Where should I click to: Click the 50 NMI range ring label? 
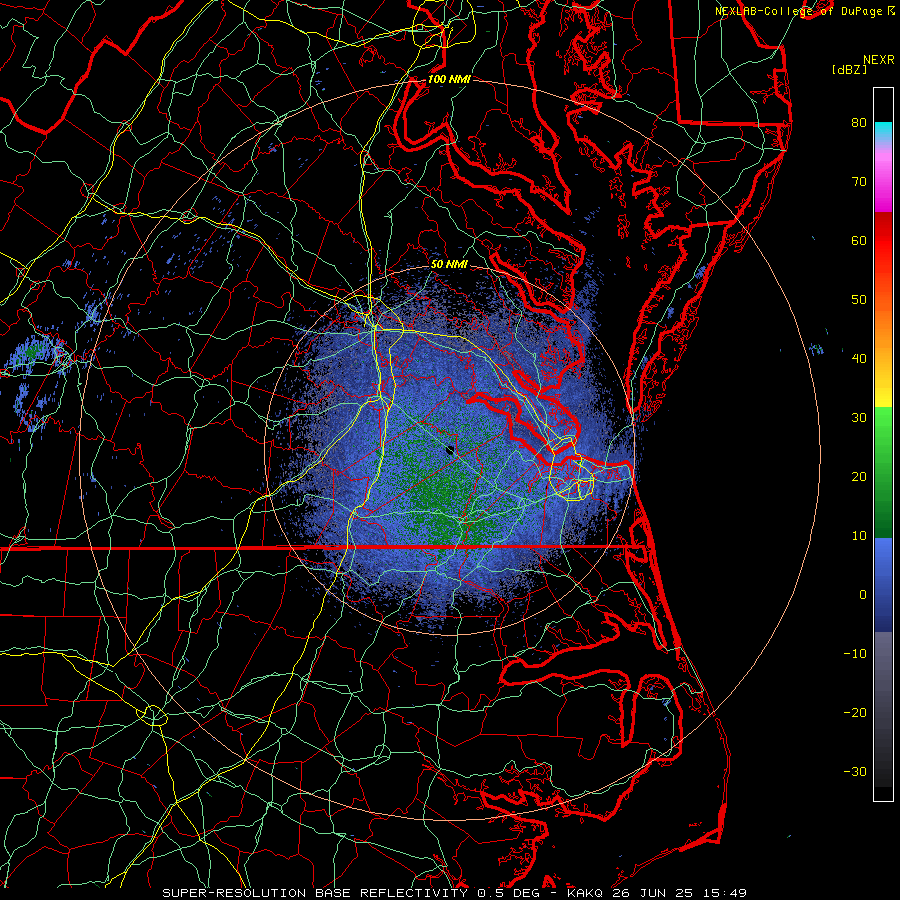[x=449, y=264]
